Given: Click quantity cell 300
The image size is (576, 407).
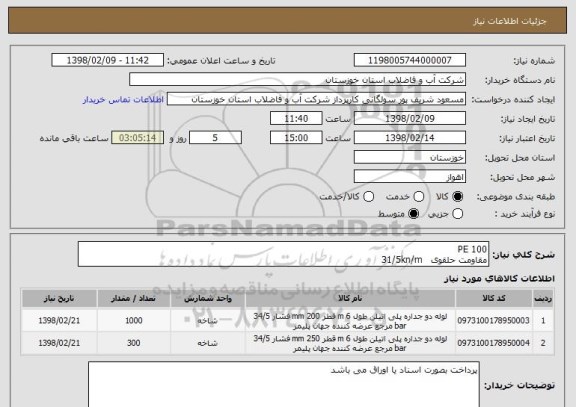Looking at the screenshot, I should click(x=133, y=343).
